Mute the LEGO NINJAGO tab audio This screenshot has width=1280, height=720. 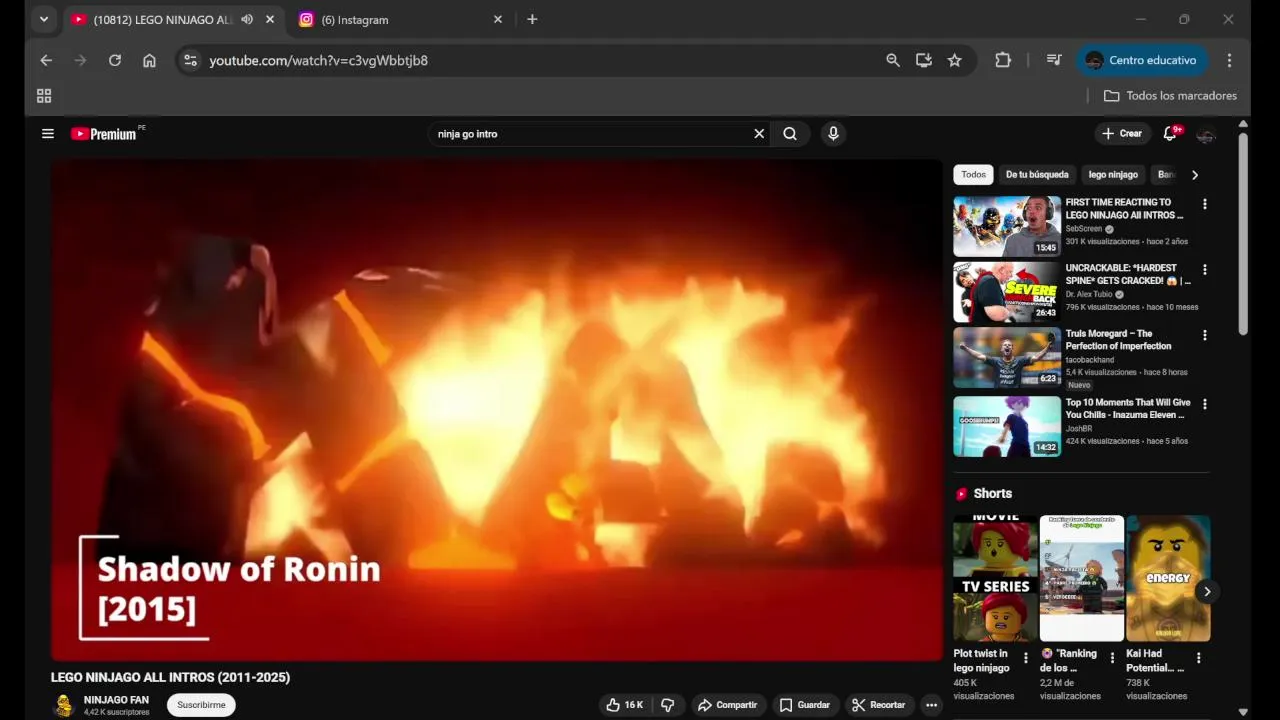pyautogui.click(x=247, y=19)
